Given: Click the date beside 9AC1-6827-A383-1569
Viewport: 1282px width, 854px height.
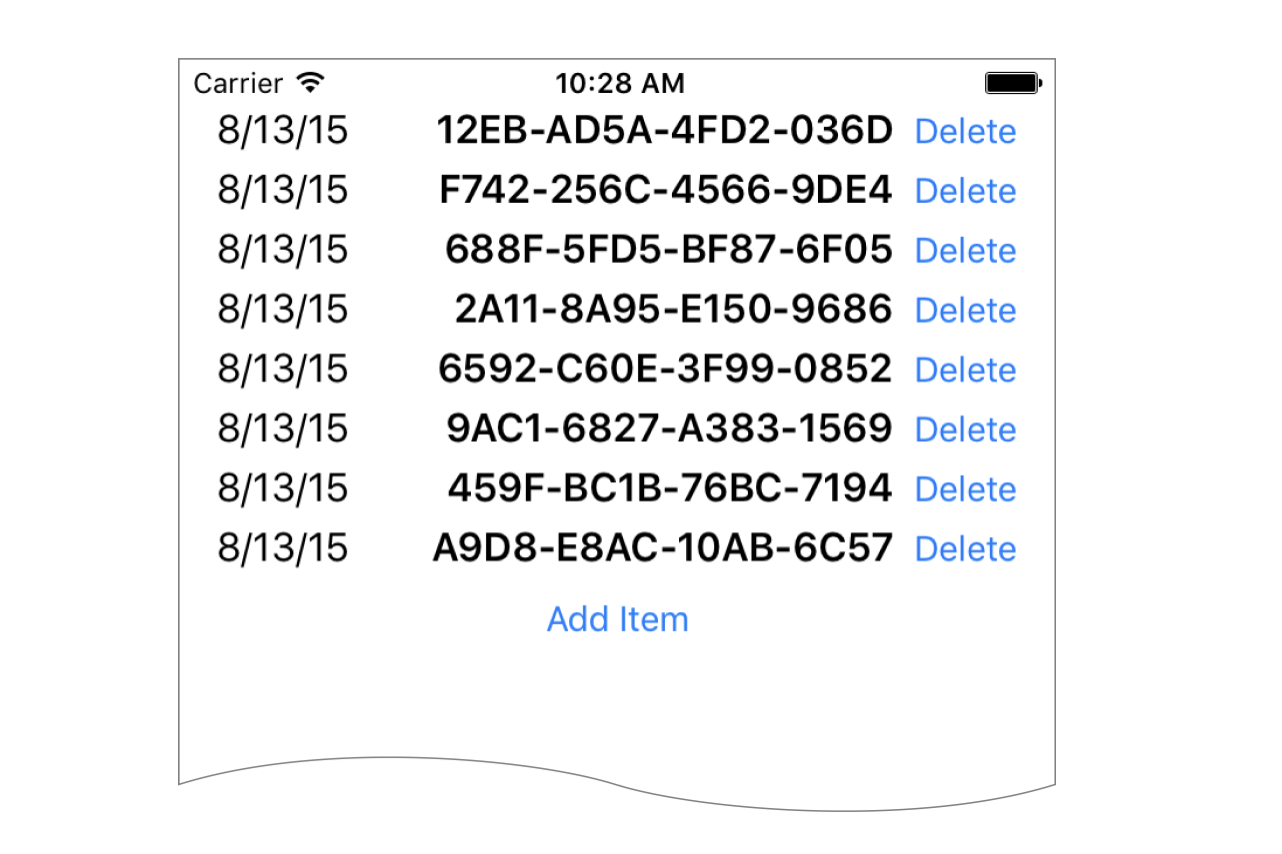Looking at the screenshot, I should 283,429.
